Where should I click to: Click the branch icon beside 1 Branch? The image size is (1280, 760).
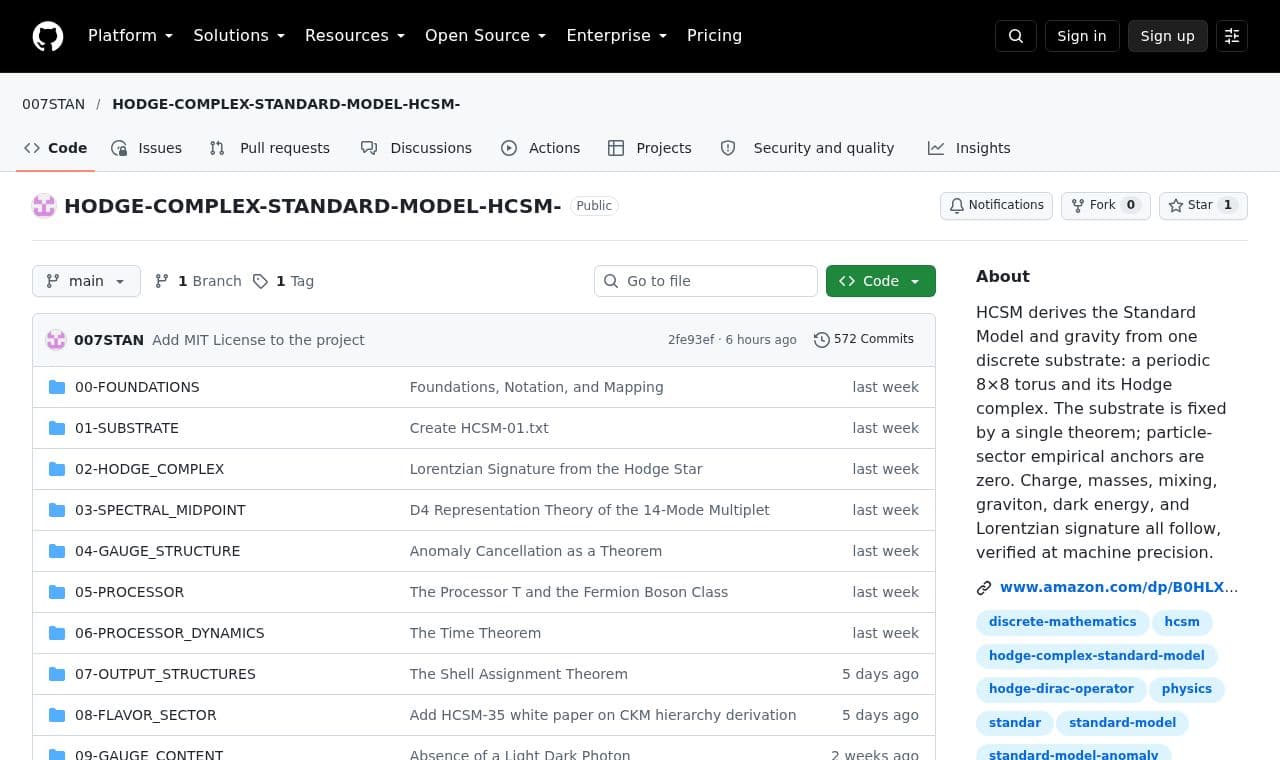[x=162, y=281]
